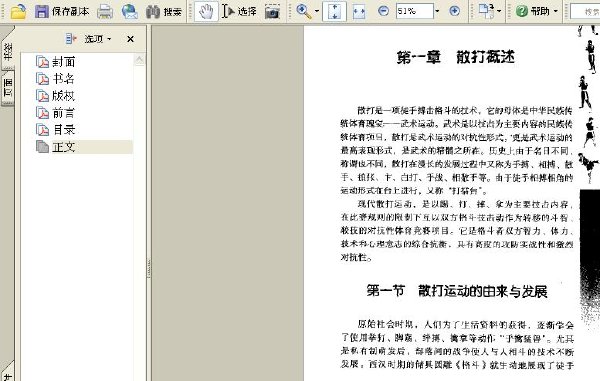Click the Email globe envelope icon
Viewport: 600px width, 381px height.
click(130, 12)
